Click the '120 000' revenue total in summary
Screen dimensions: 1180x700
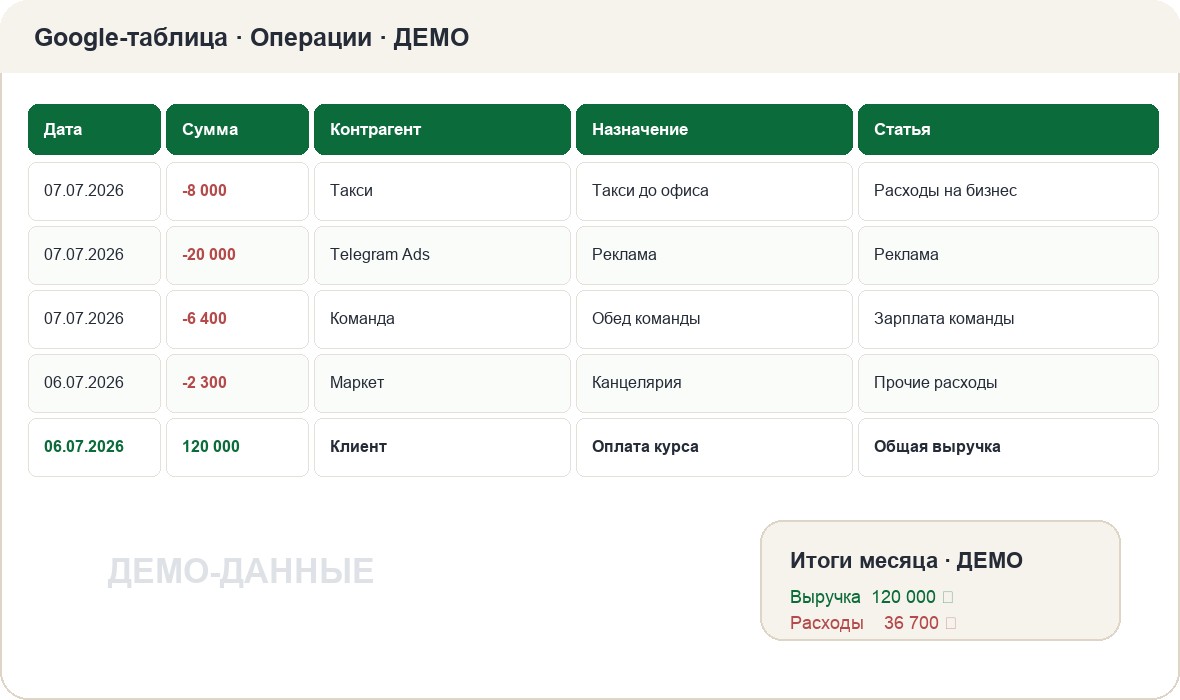(903, 597)
